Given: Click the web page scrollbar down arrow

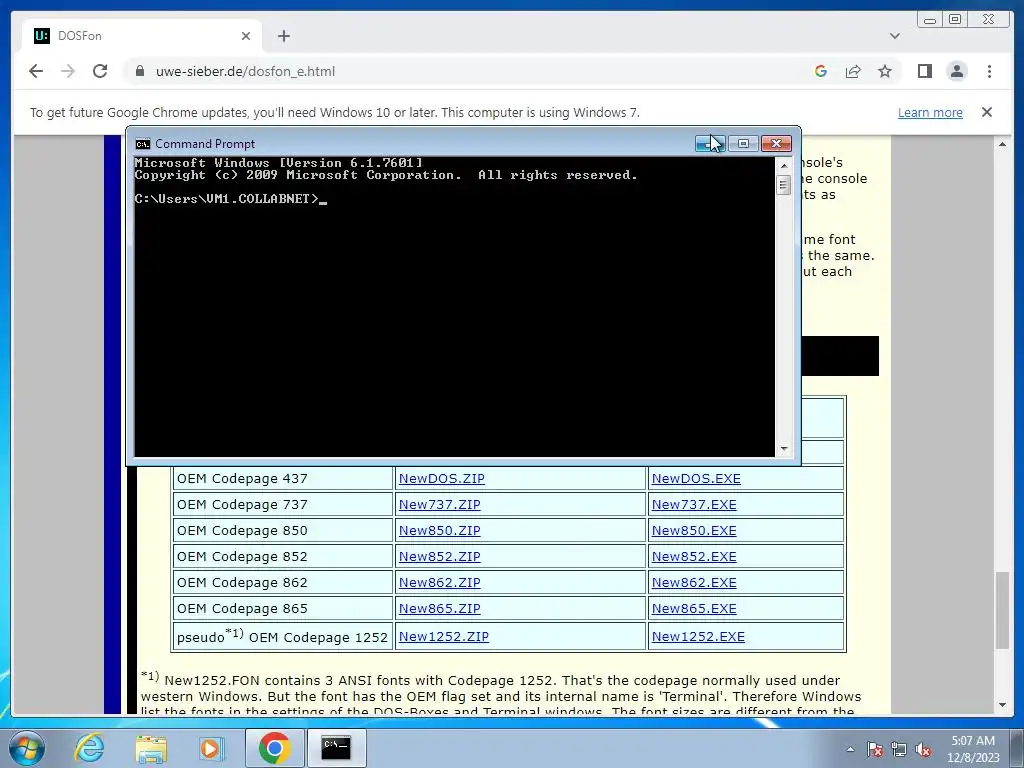Looking at the screenshot, I should [x=1002, y=705].
